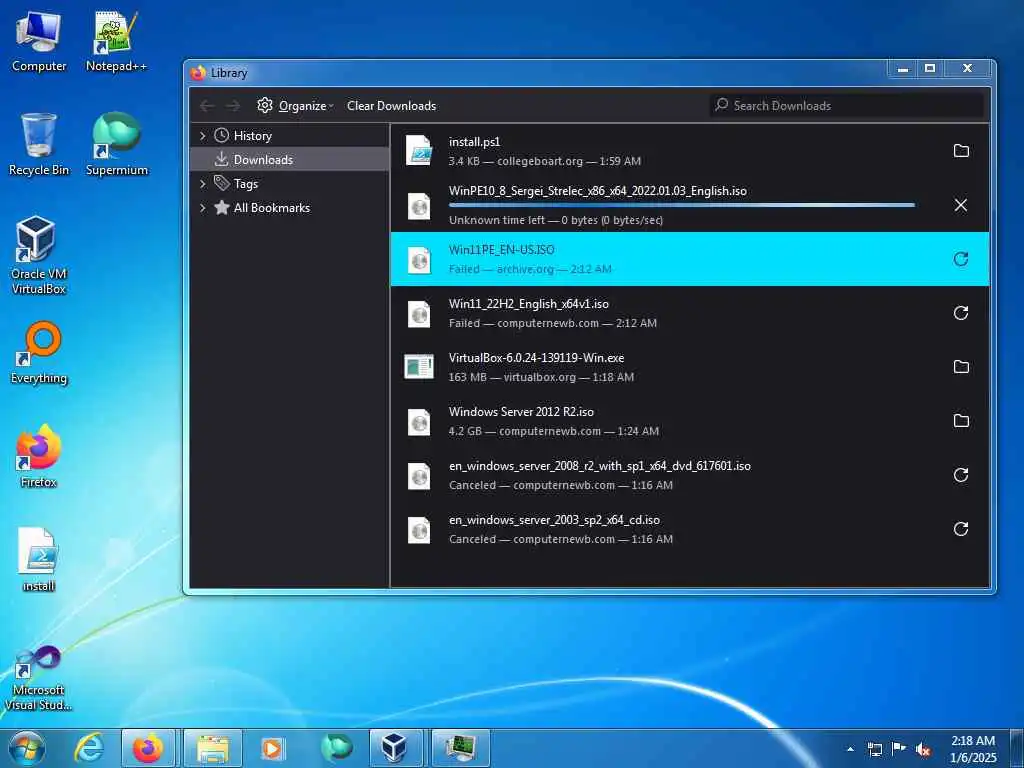The width and height of the screenshot is (1024, 768).
Task: Retry the Win11PE_EN-US.ISO download
Action: [x=961, y=259]
